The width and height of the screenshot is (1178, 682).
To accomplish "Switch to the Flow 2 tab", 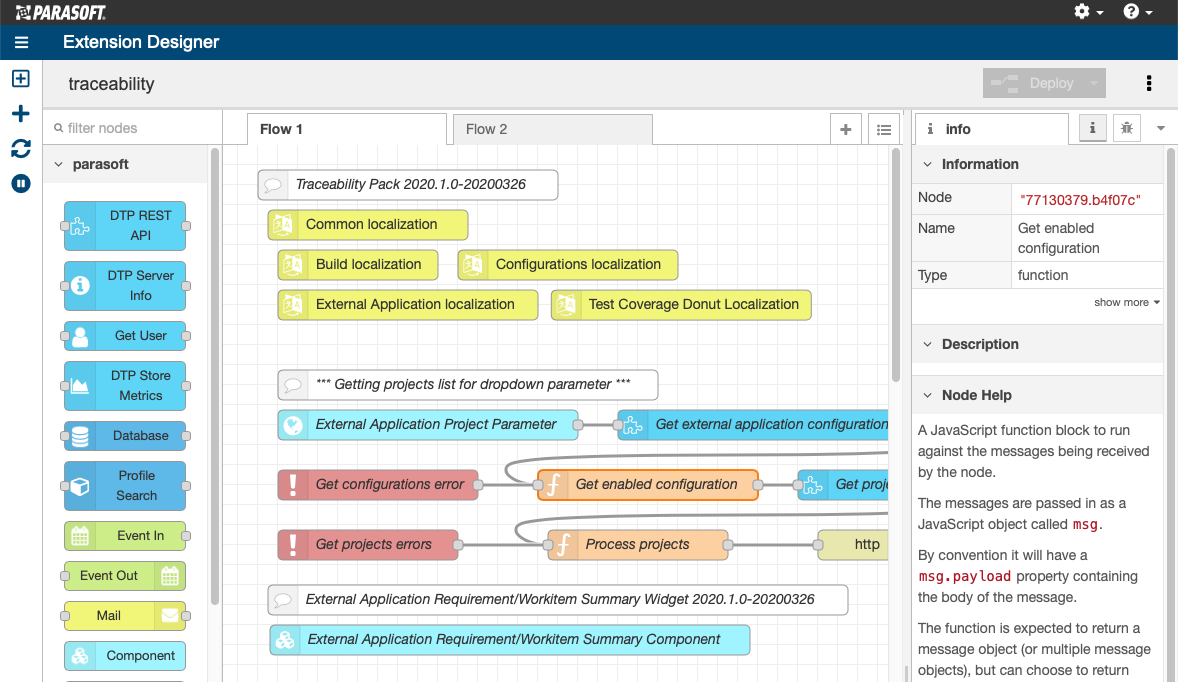I will [552, 129].
